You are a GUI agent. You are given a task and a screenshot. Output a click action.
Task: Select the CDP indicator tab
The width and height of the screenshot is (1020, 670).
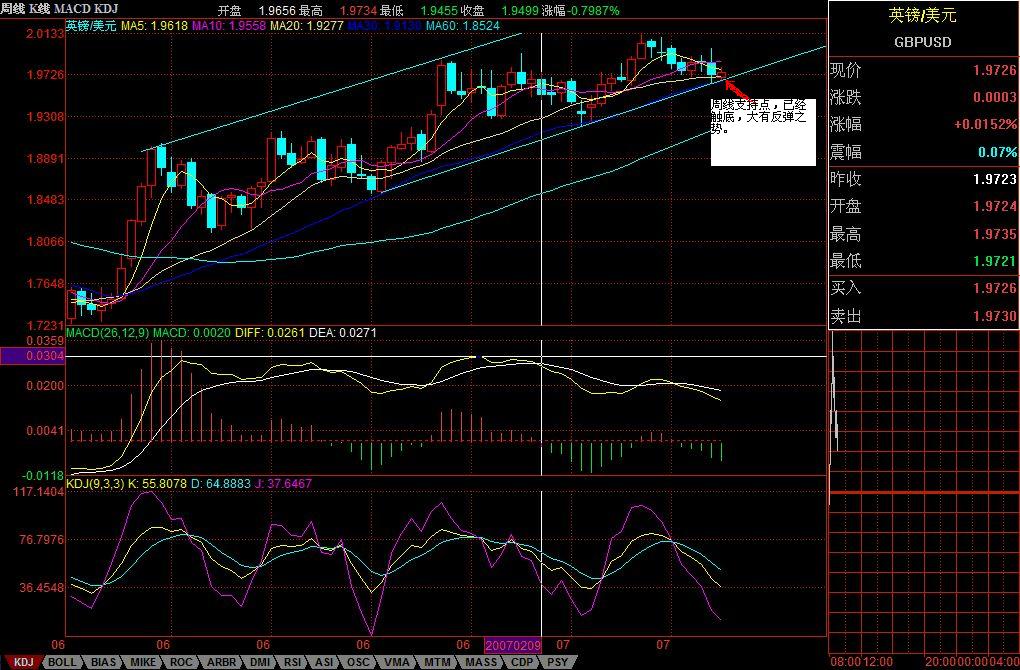point(521,662)
